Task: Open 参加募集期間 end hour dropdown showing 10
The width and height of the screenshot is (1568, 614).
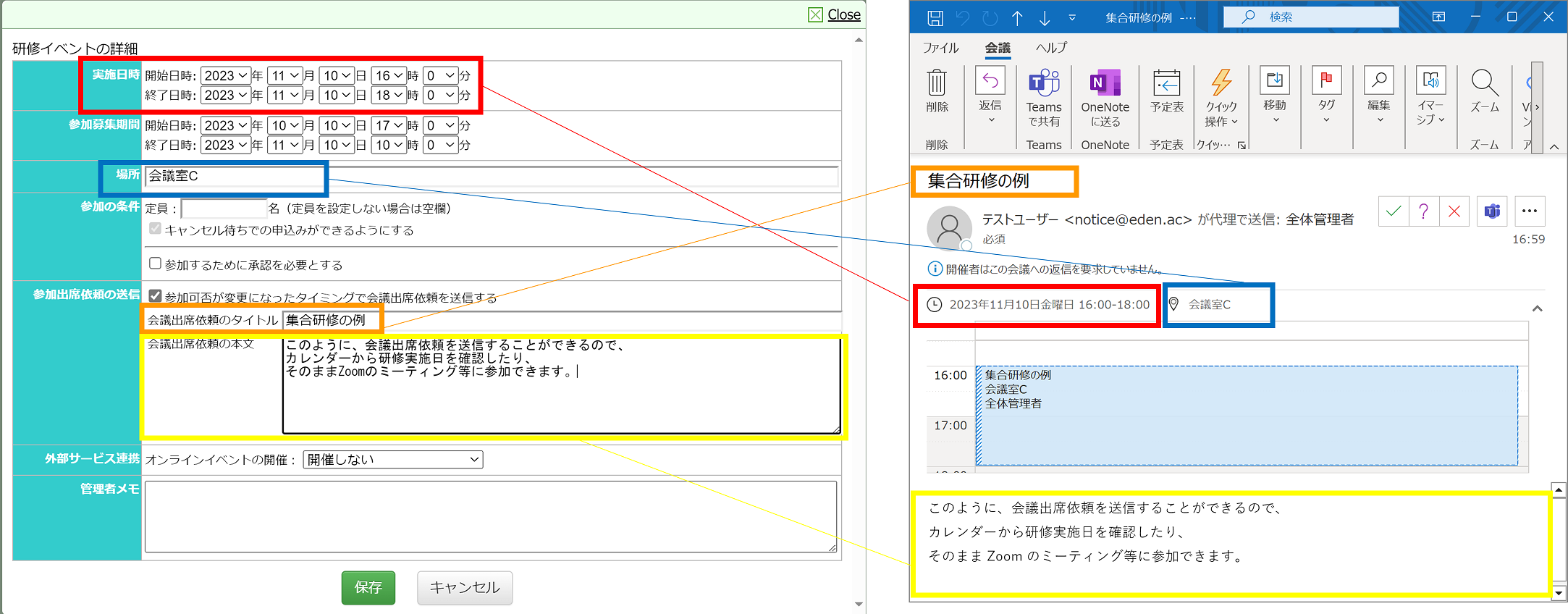Action: coord(389,145)
